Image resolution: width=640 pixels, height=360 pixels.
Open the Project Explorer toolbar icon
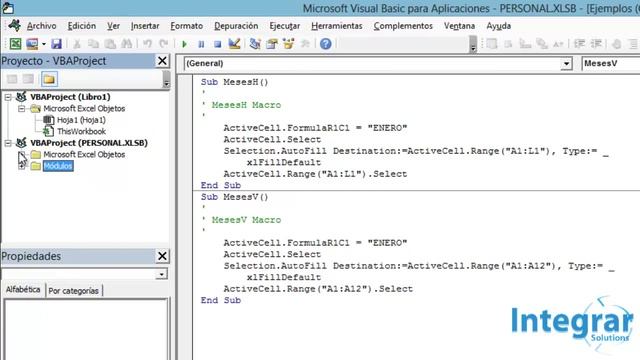pyautogui.click(x=255, y=44)
